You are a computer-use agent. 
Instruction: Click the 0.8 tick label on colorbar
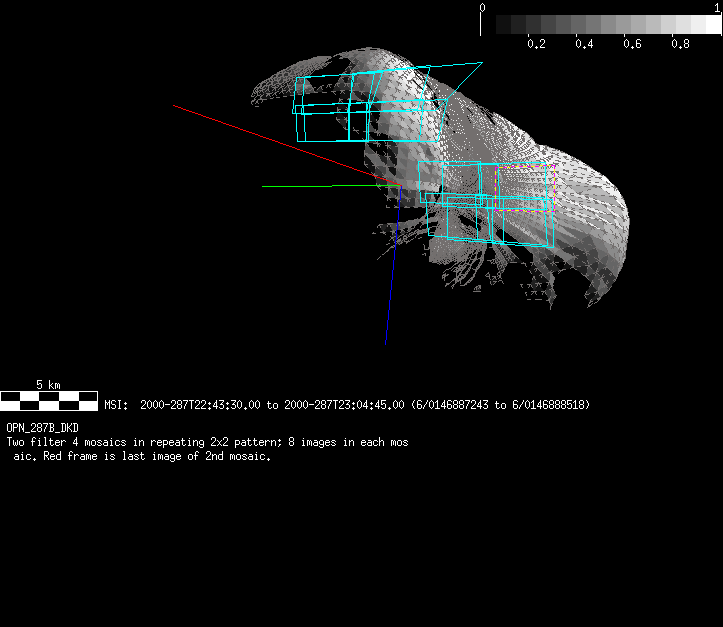pyautogui.click(x=680, y=44)
